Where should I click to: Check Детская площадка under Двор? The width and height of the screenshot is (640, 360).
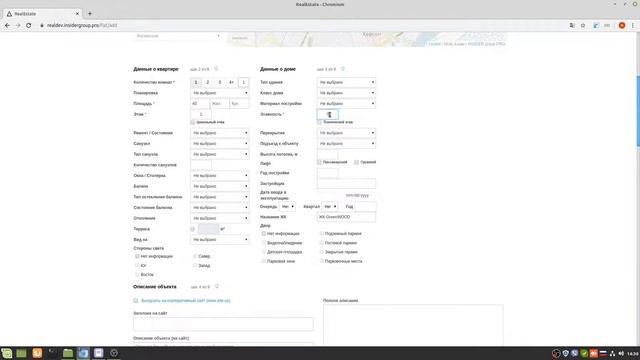click(x=264, y=252)
